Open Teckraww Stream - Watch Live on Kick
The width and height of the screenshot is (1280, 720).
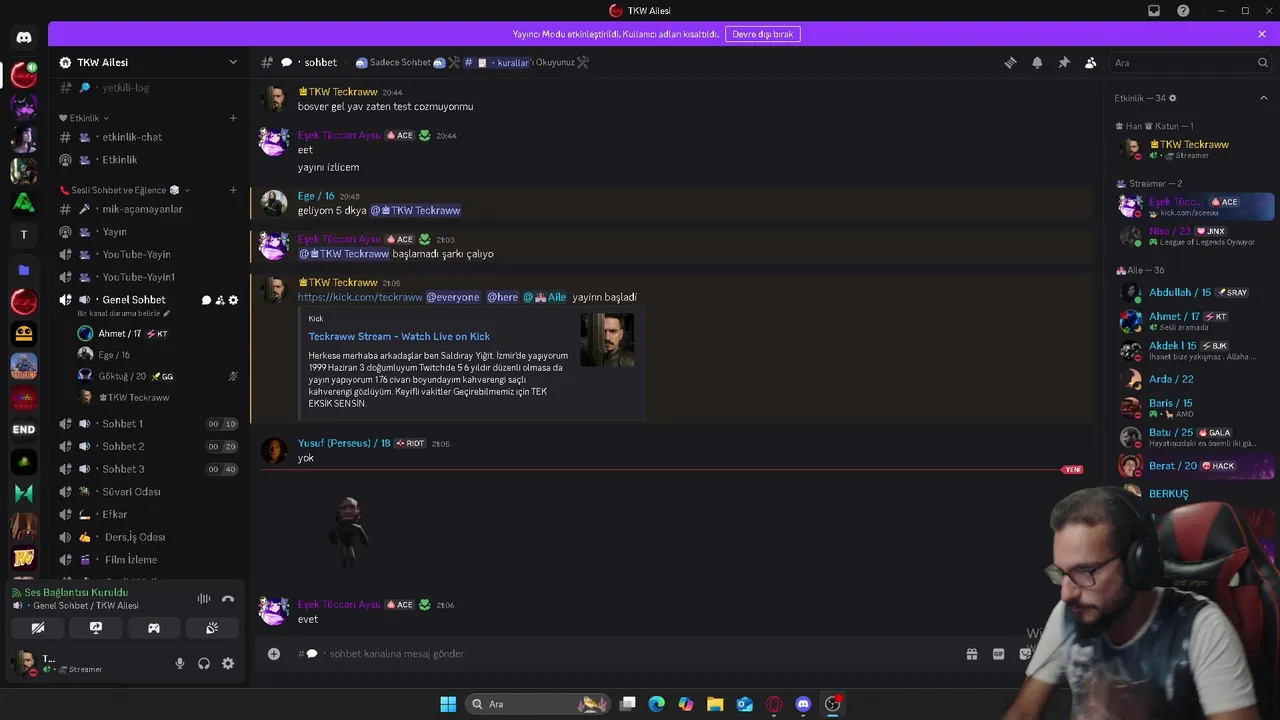pos(399,336)
